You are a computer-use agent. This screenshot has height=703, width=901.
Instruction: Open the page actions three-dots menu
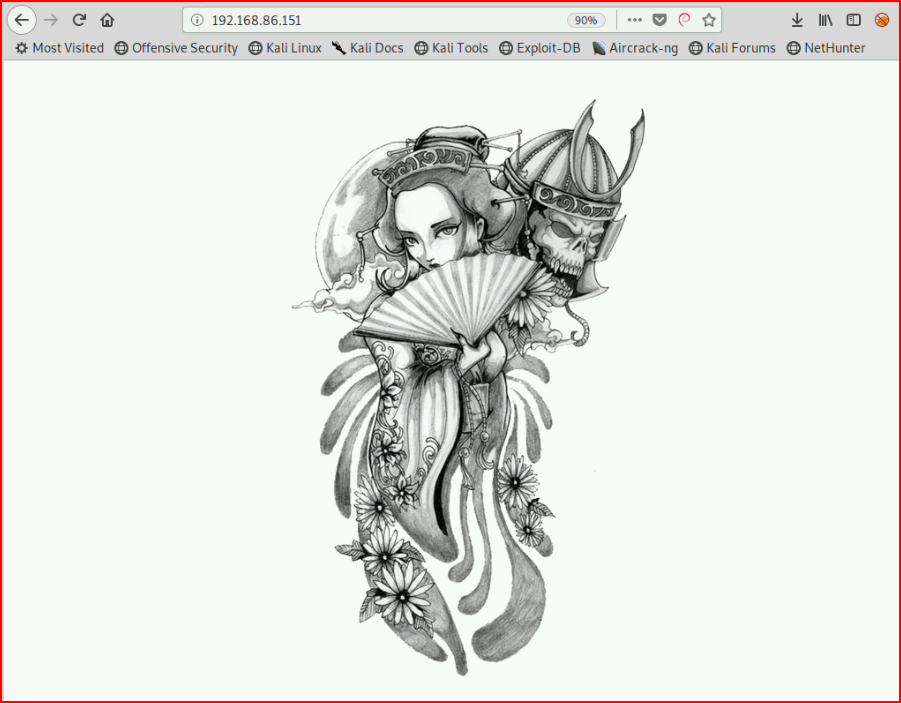click(x=634, y=20)
